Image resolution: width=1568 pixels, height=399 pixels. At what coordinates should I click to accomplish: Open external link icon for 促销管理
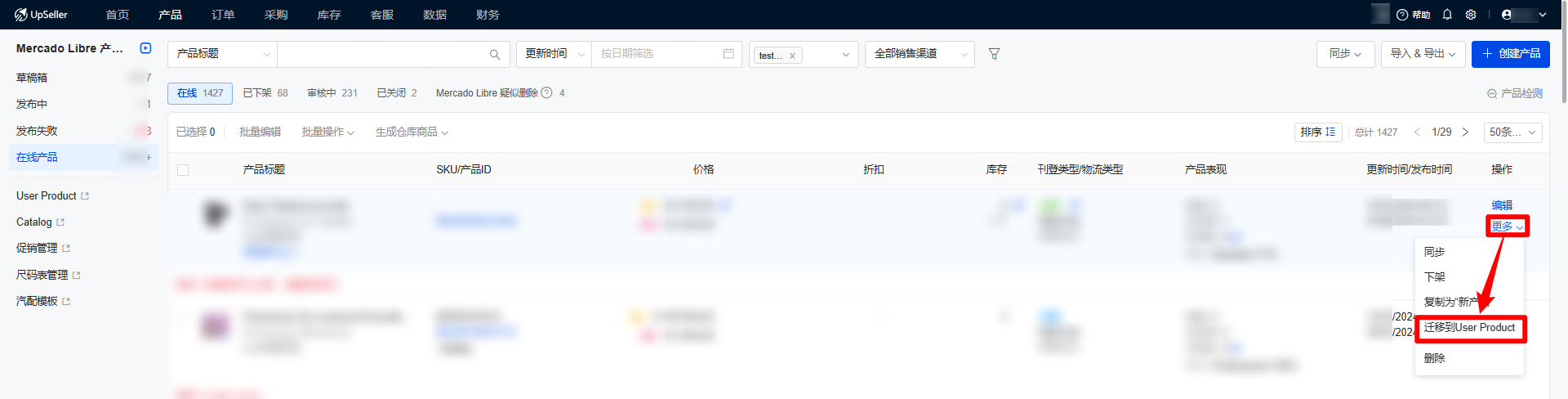pos(66,249)
